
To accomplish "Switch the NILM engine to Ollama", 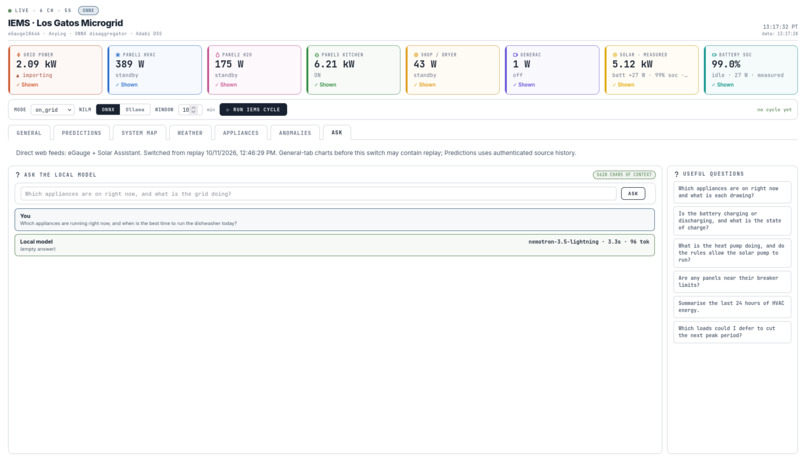I will click(x=135, y=109).
